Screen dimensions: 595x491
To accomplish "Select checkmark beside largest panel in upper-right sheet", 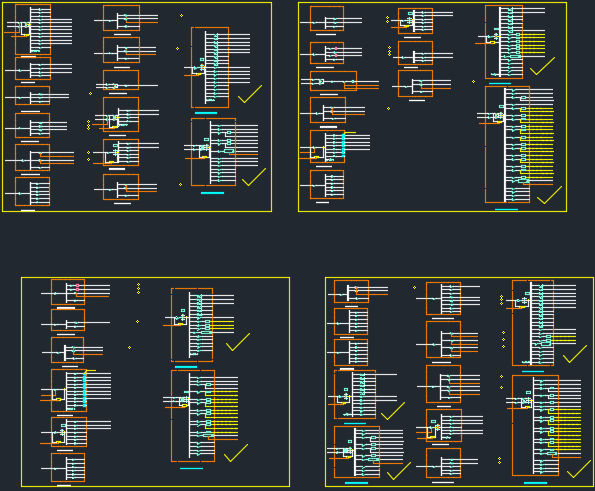I will click(549, 195).
